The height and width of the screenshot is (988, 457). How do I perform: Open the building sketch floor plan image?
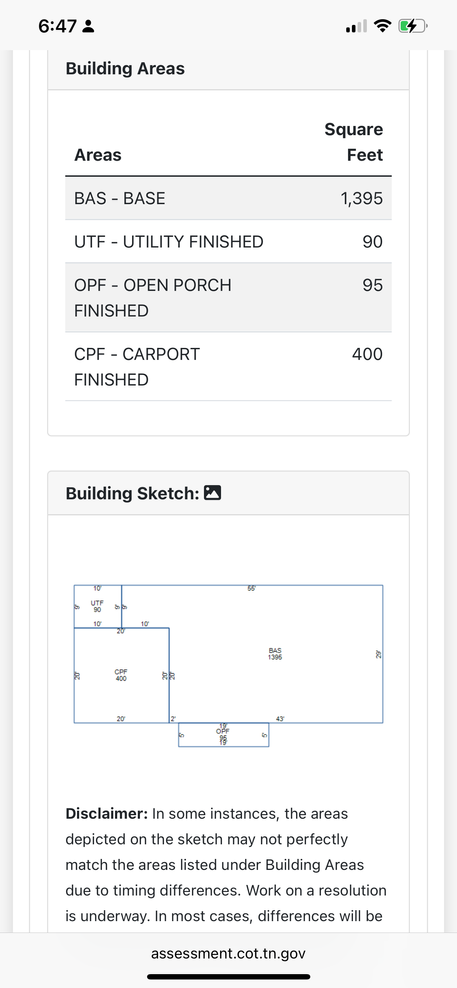pos(228,665)
